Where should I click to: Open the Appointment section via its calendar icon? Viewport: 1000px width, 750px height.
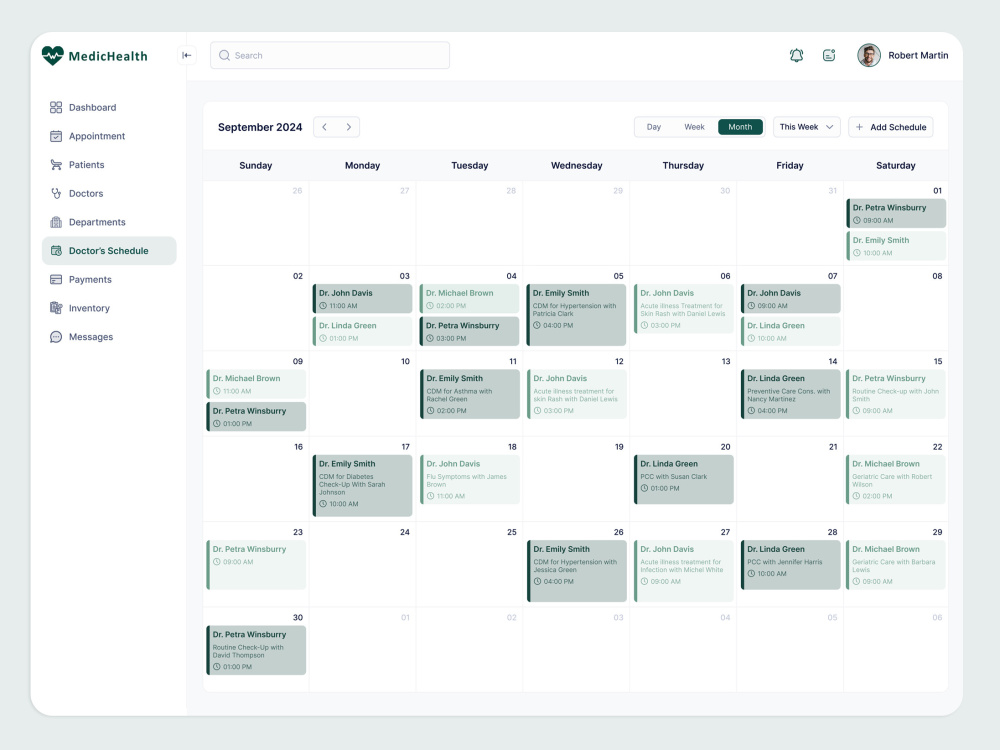coord(56,136)
